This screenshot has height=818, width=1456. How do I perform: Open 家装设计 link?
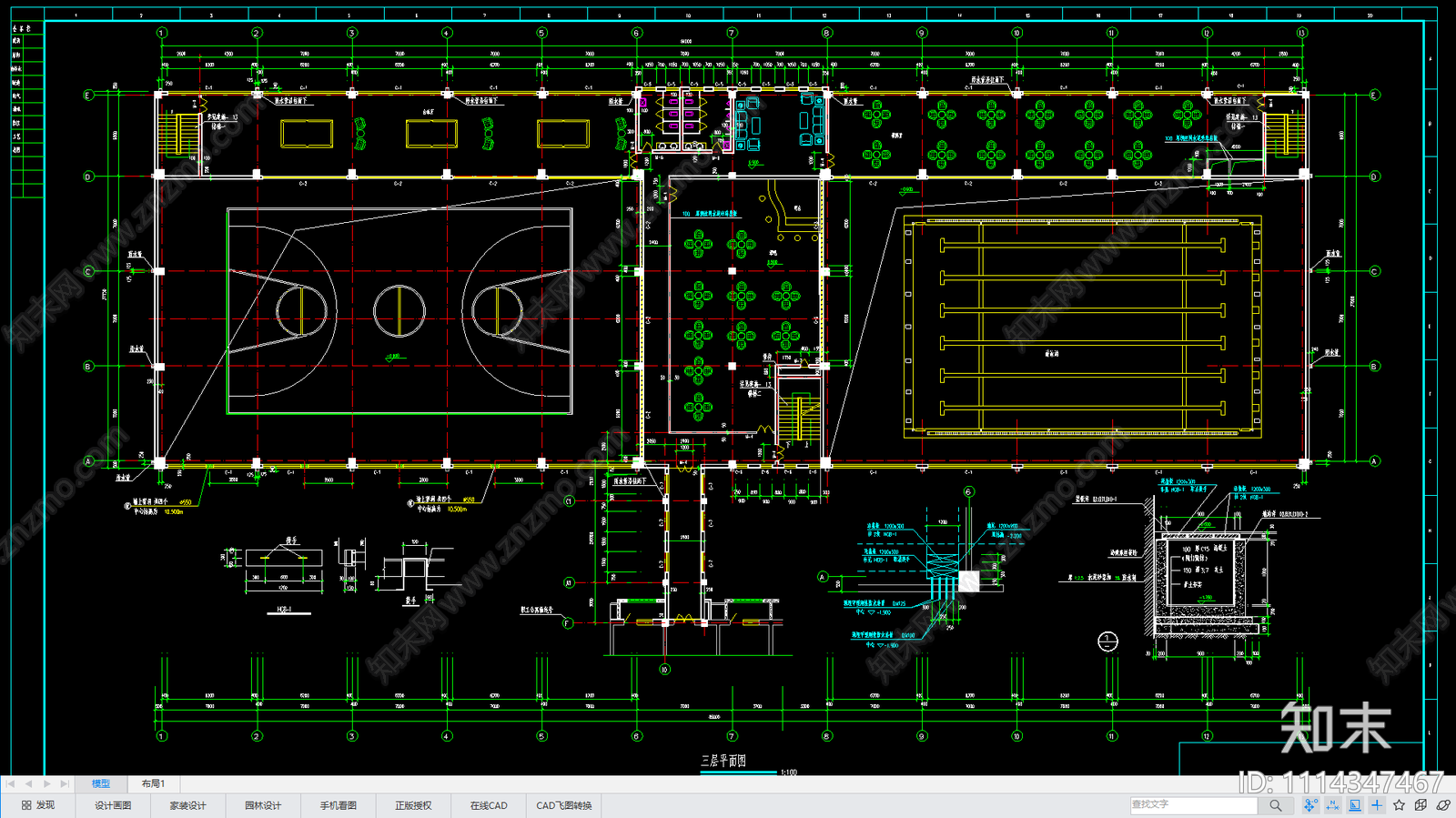[x=187, y=805]
